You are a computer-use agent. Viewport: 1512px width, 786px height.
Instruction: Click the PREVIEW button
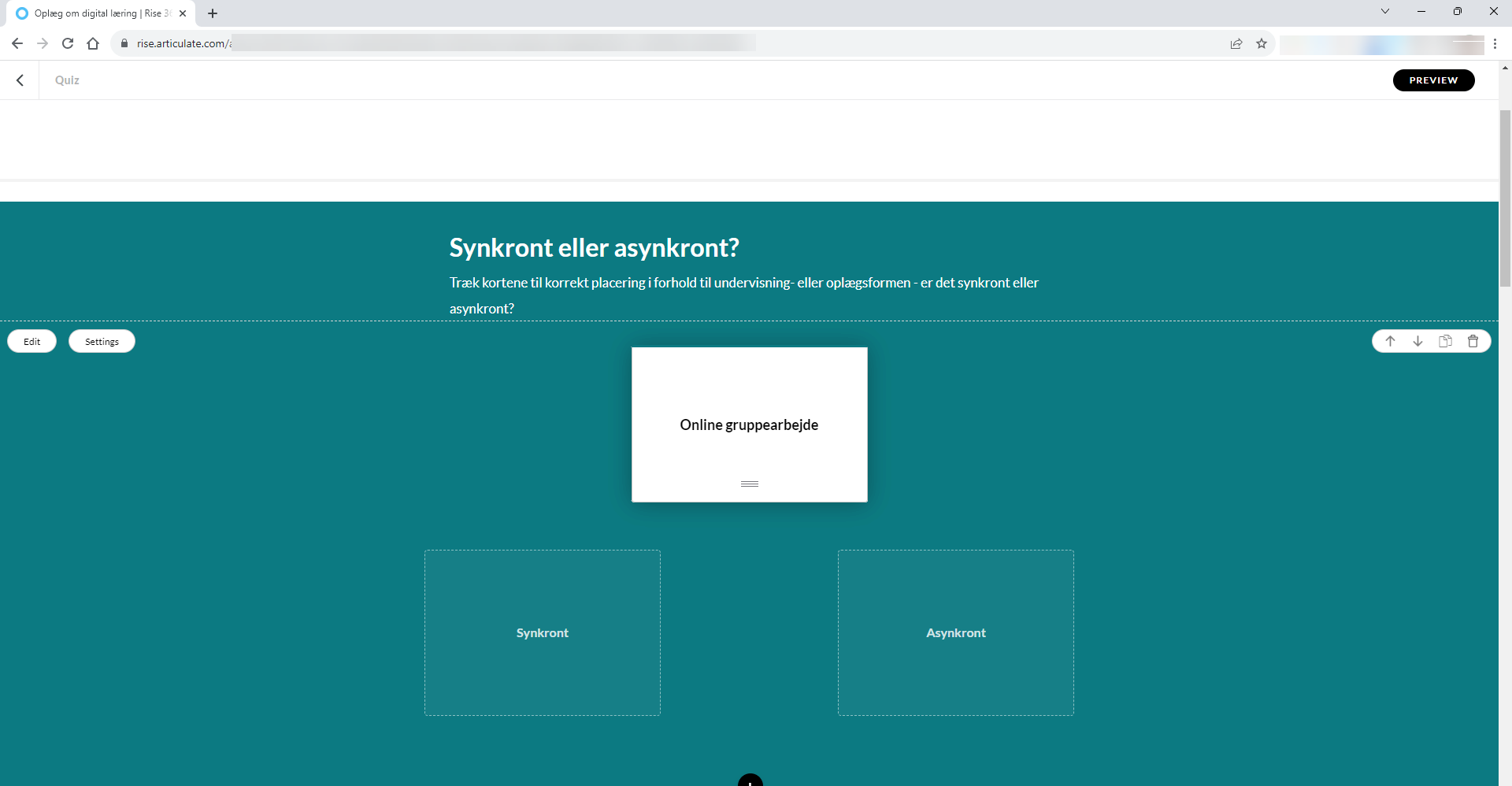click(1433, 80)
